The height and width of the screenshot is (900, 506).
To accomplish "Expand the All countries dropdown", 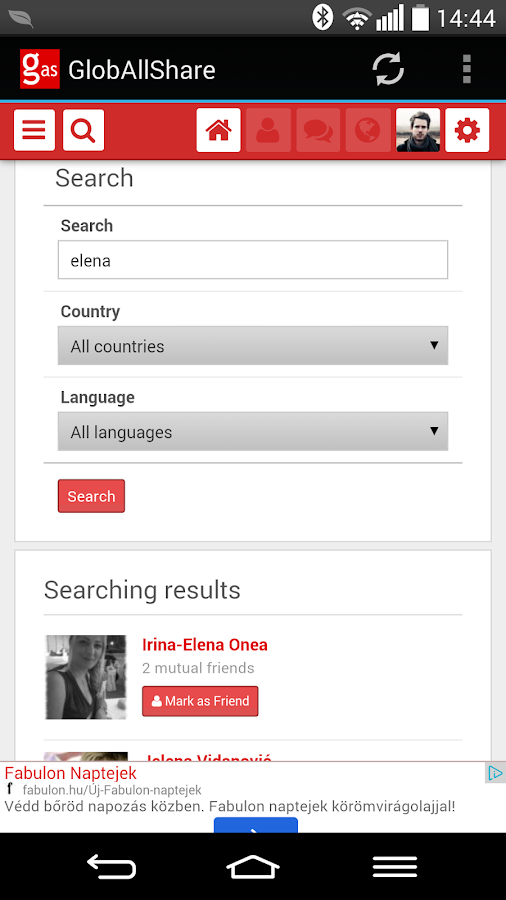I will tap(253, 346).
